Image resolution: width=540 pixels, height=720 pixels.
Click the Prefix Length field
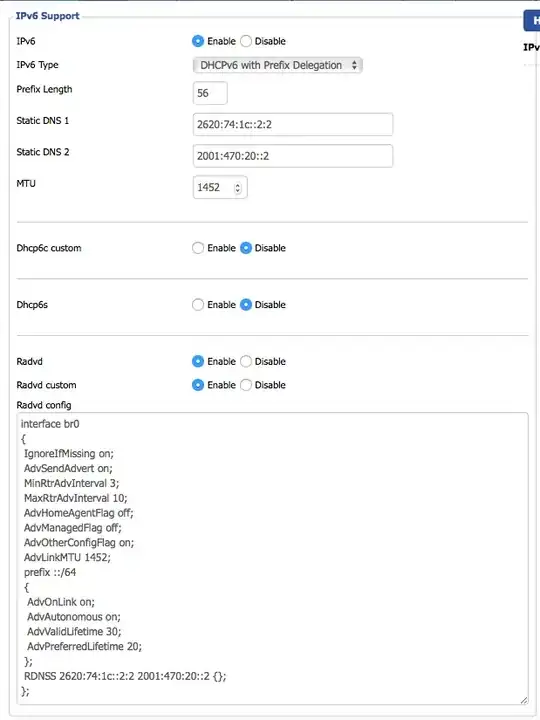point(210,93)
